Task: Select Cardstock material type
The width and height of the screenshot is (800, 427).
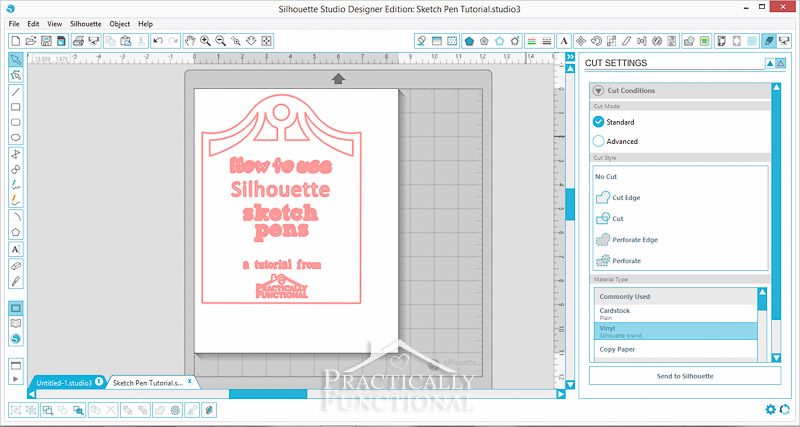Action: coord(676,314)
